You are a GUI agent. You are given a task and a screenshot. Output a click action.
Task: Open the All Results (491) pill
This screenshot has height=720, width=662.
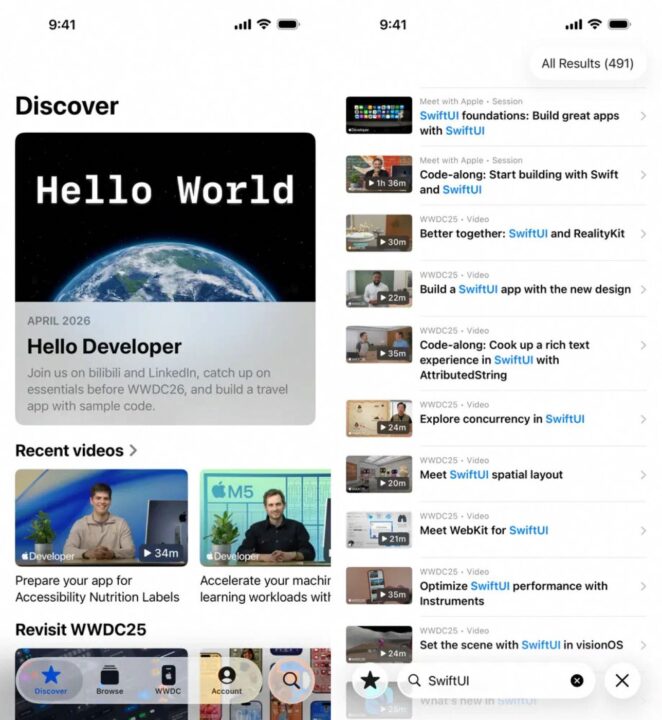tap(587, 63)
